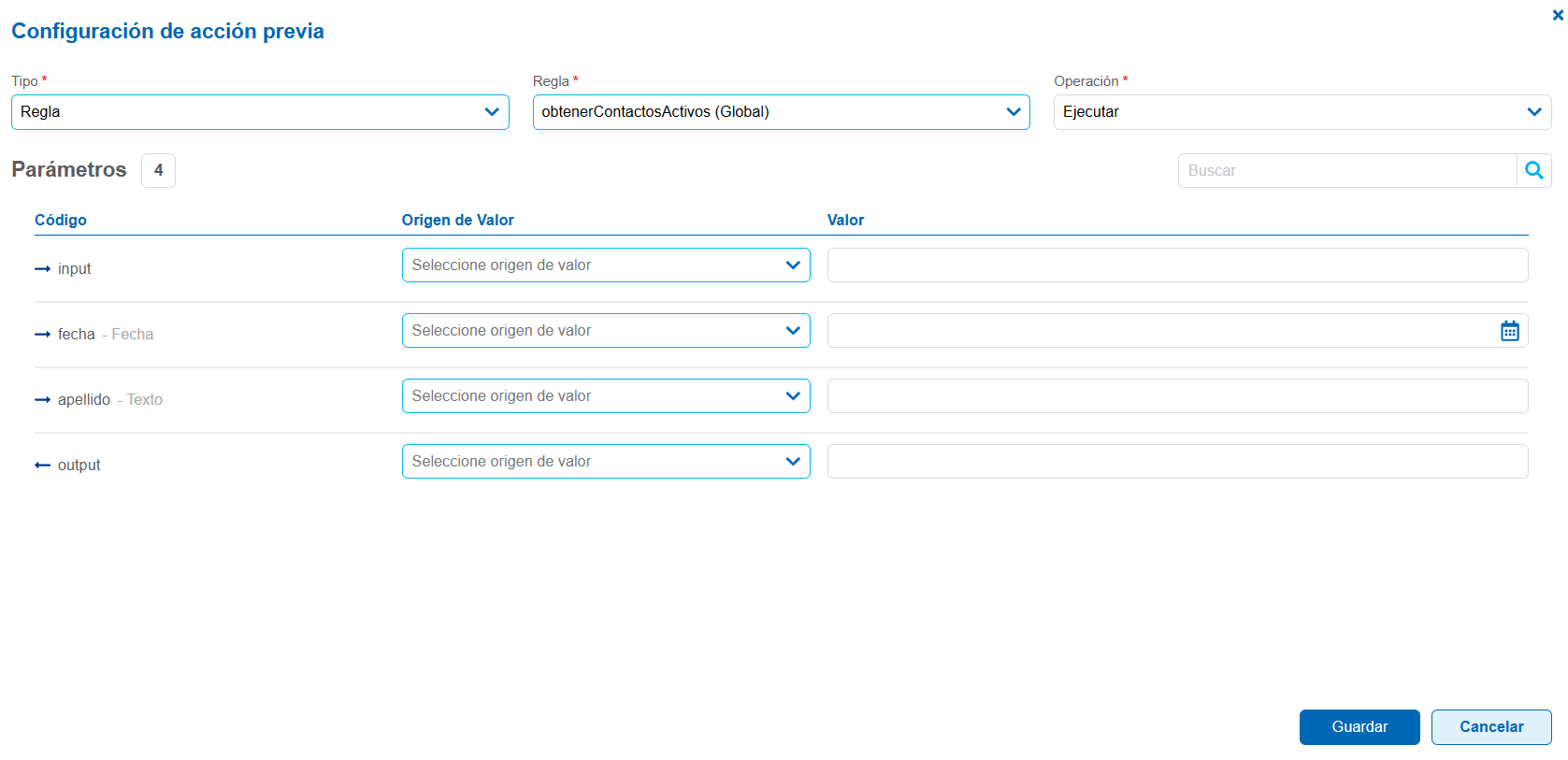
Task: Click the input parameter arrow icon
Action: [x=42, y=269]
